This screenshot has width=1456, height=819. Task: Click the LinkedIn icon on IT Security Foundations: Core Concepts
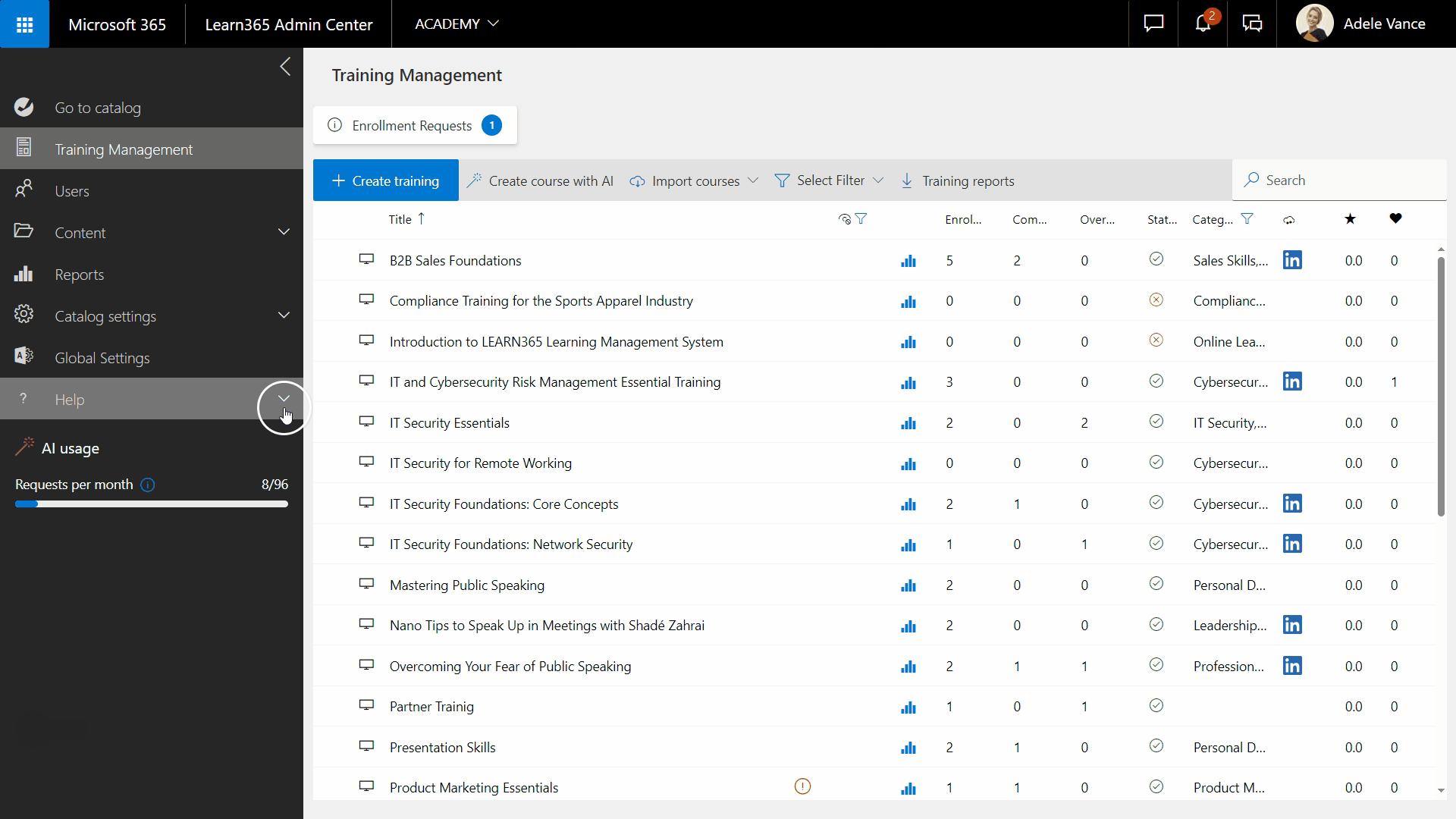point(1292,504)
